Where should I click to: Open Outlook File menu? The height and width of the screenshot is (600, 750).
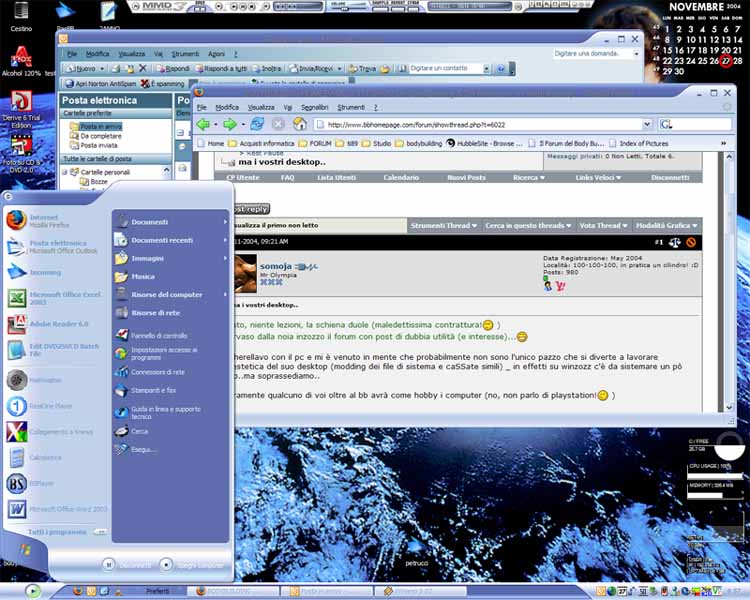tap(72, 54)
